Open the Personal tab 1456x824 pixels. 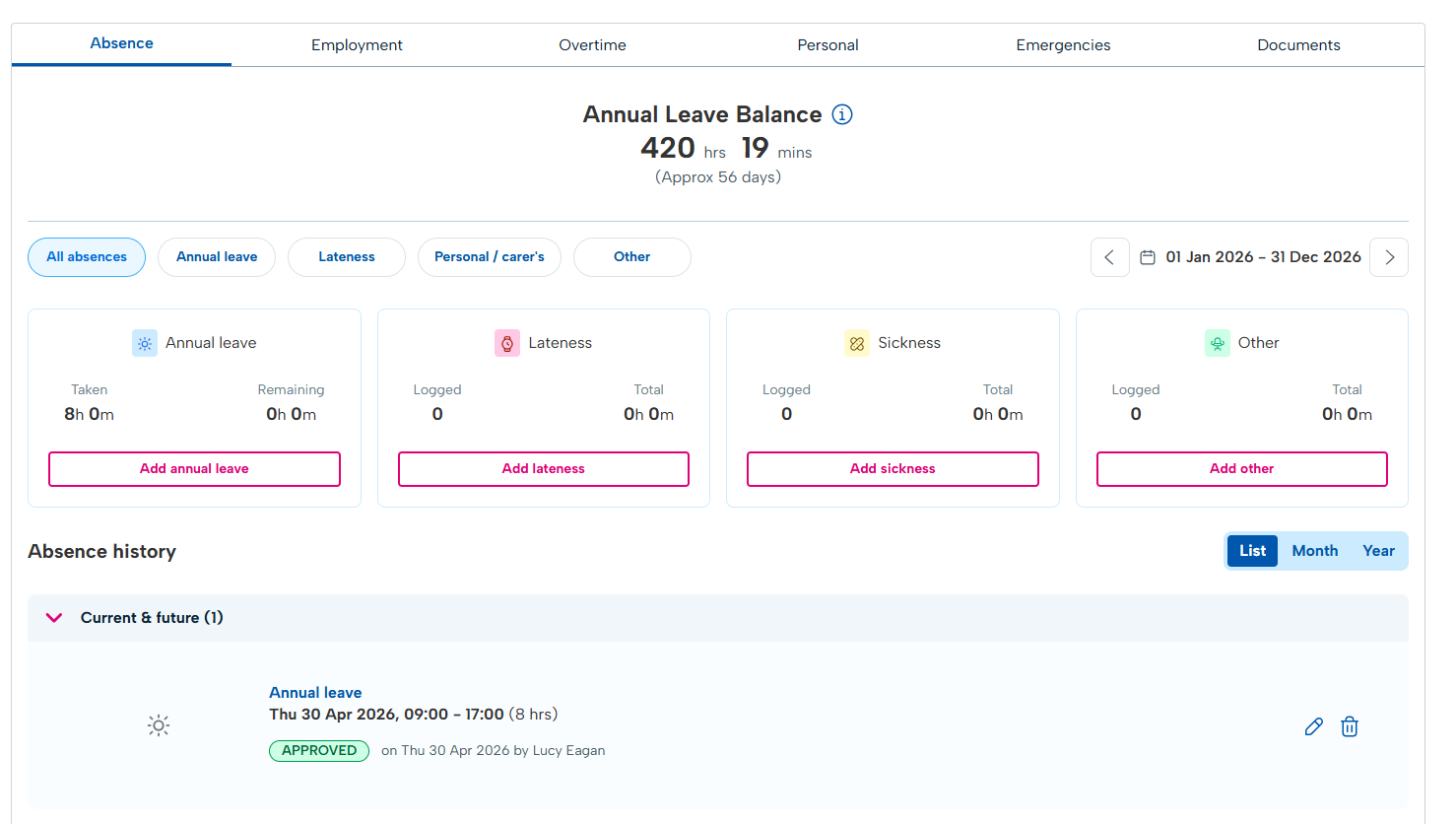coord(827,45)
